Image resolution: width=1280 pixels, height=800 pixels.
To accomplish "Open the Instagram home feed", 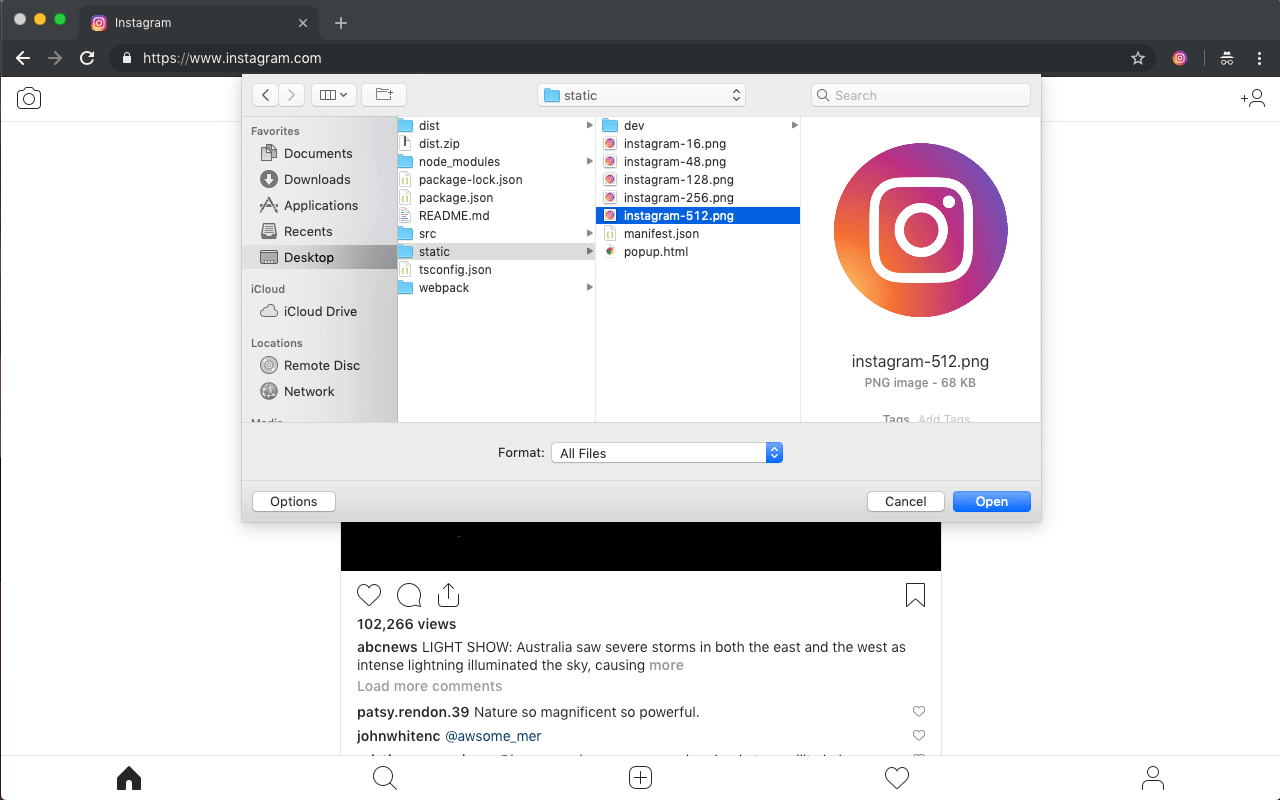I will (x=128, y=777).
